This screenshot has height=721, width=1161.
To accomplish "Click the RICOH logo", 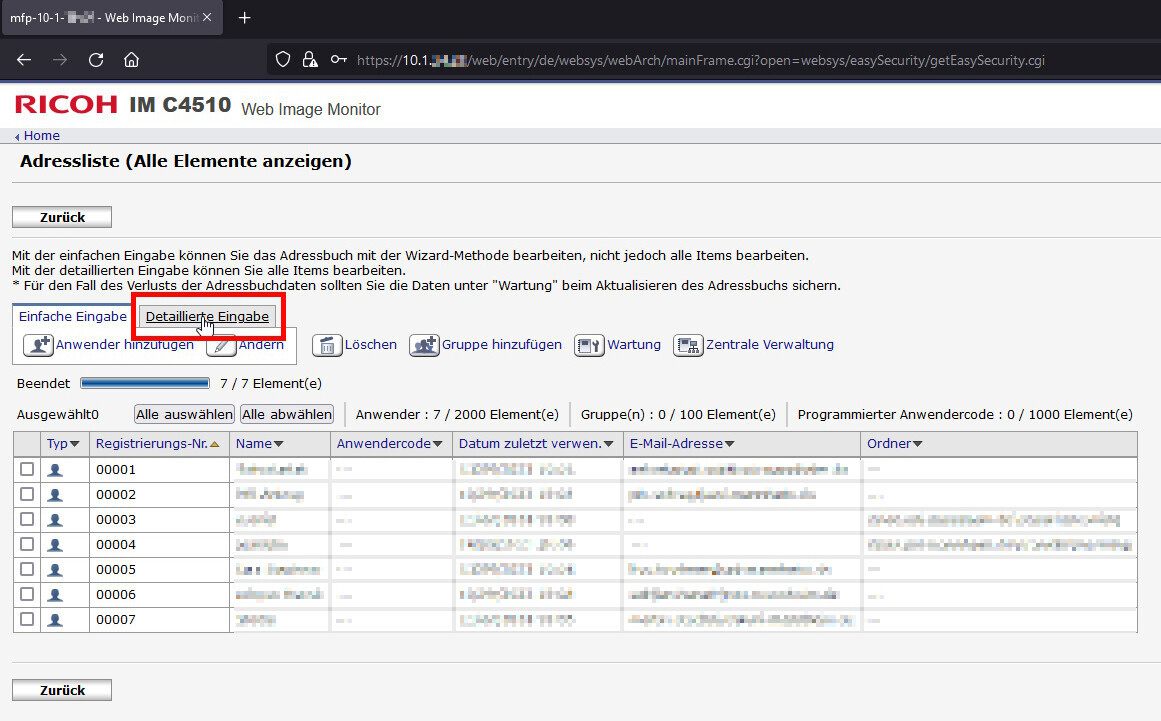I will tap(66, 104).
